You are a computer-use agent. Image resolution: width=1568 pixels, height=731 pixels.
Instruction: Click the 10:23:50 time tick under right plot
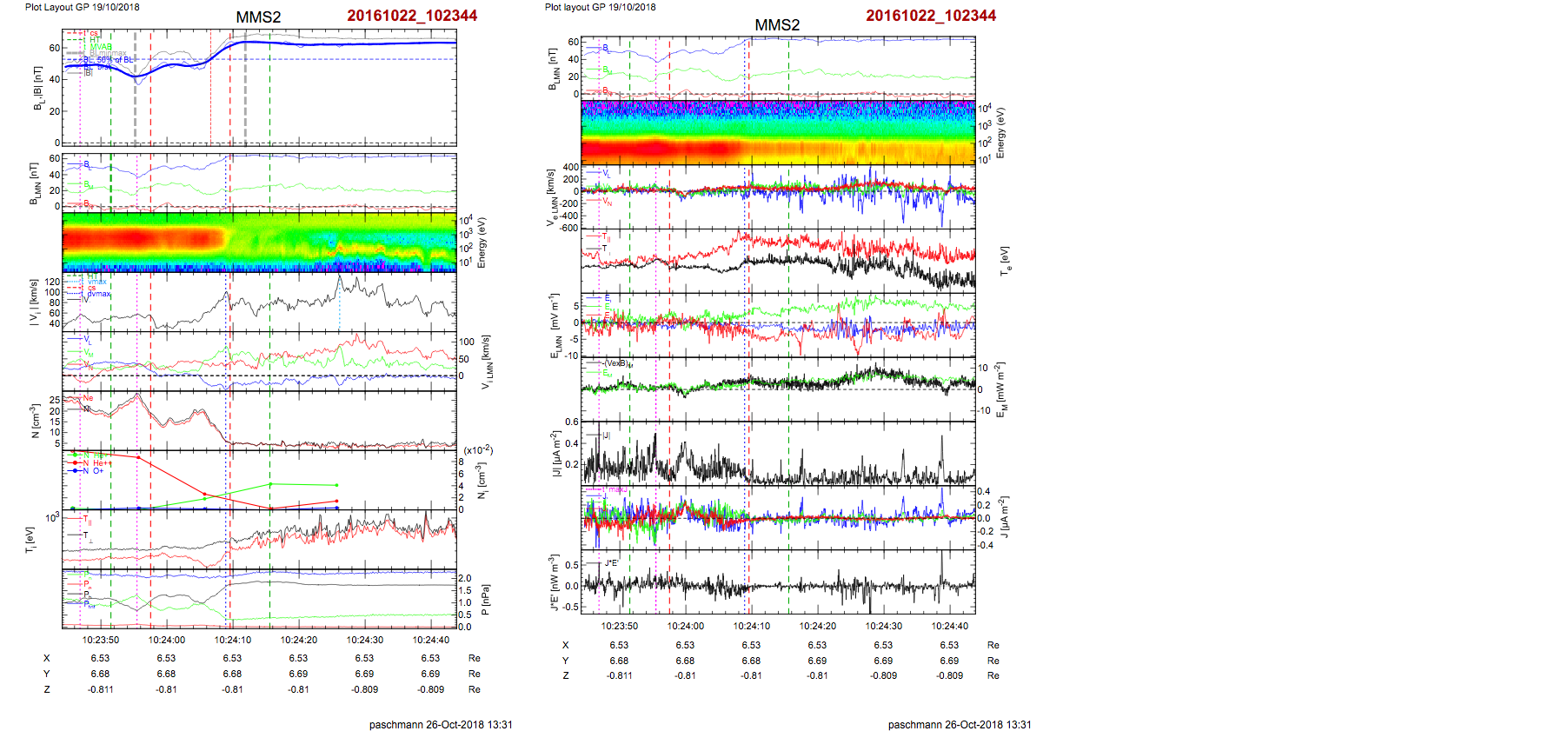tap(619, 626)
